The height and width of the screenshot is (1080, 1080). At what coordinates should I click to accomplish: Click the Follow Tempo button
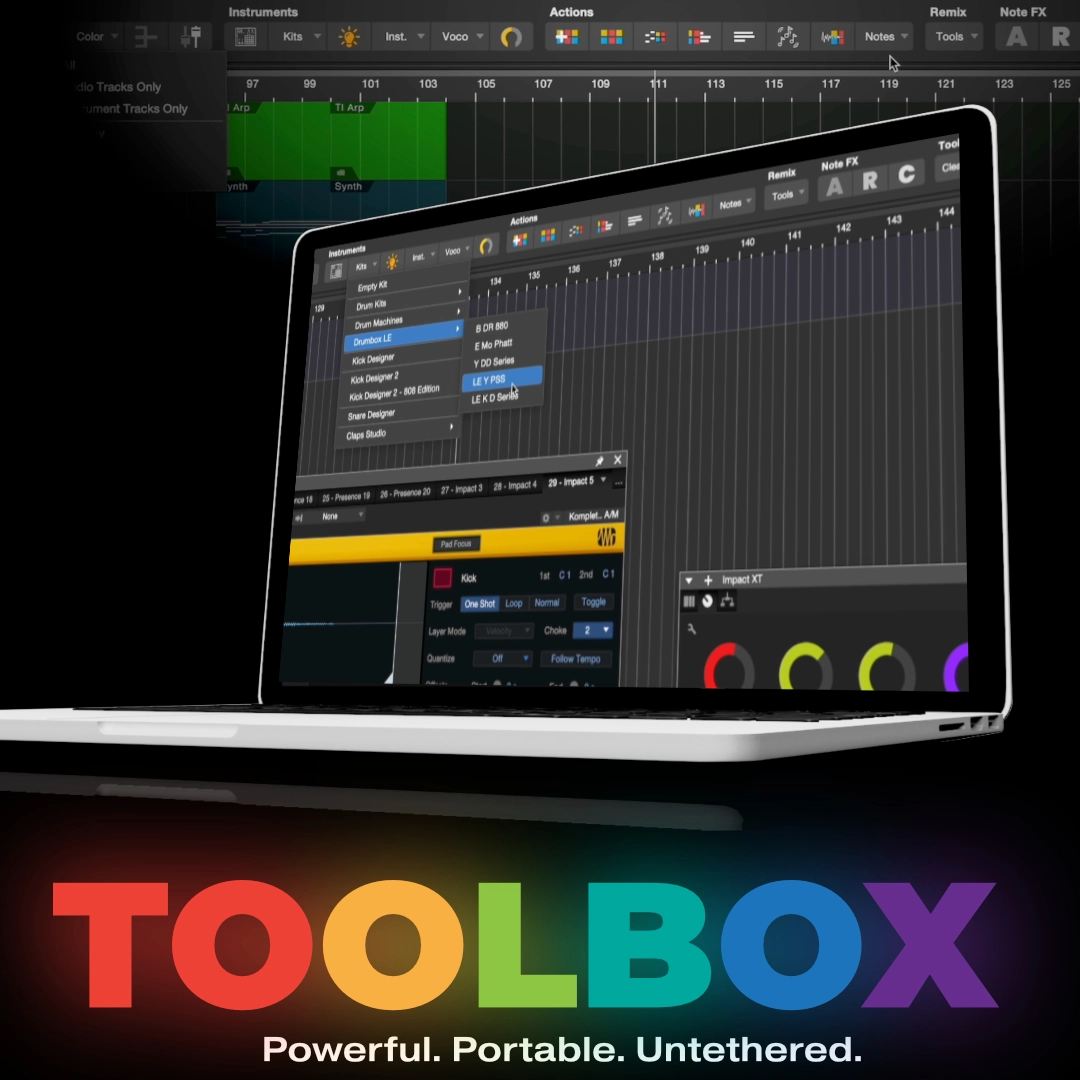point(576,659)
